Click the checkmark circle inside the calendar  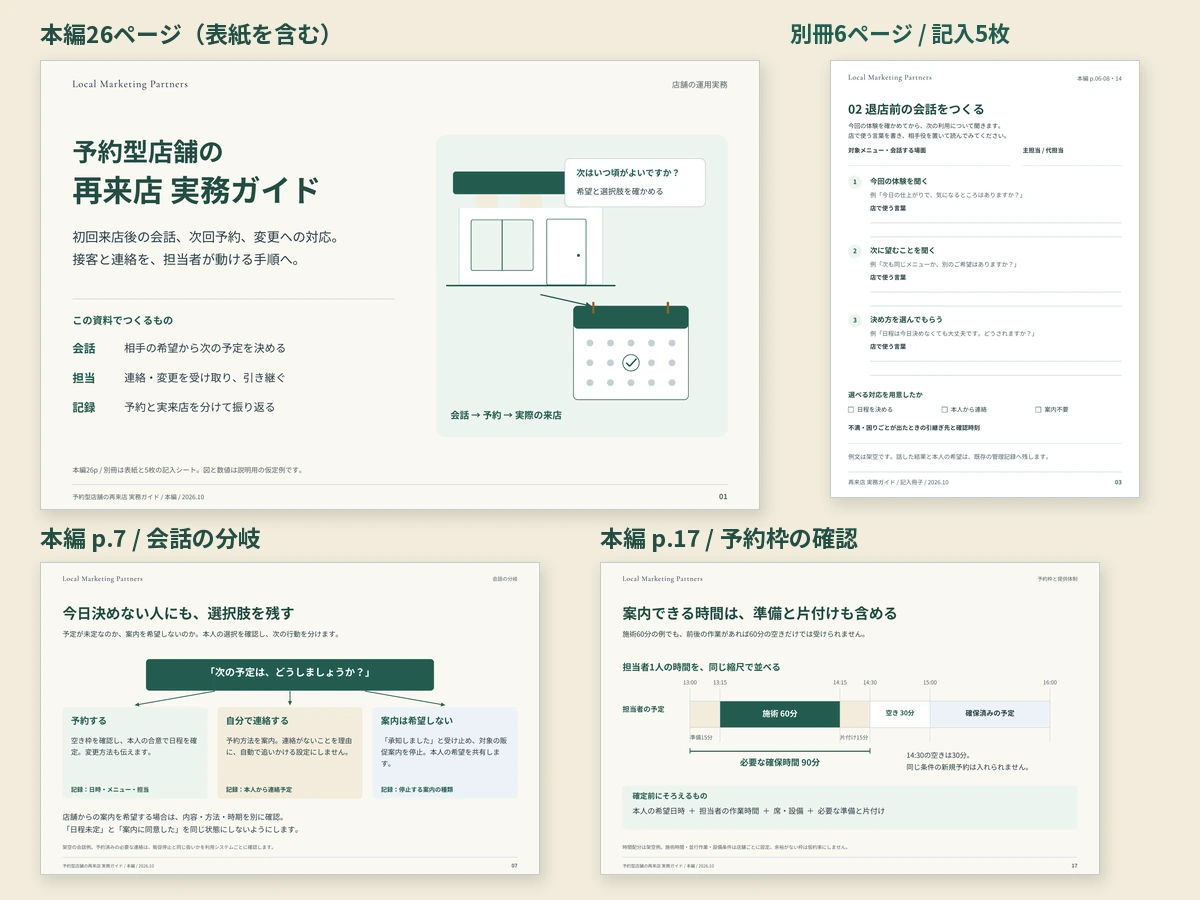tap(631, 363)
